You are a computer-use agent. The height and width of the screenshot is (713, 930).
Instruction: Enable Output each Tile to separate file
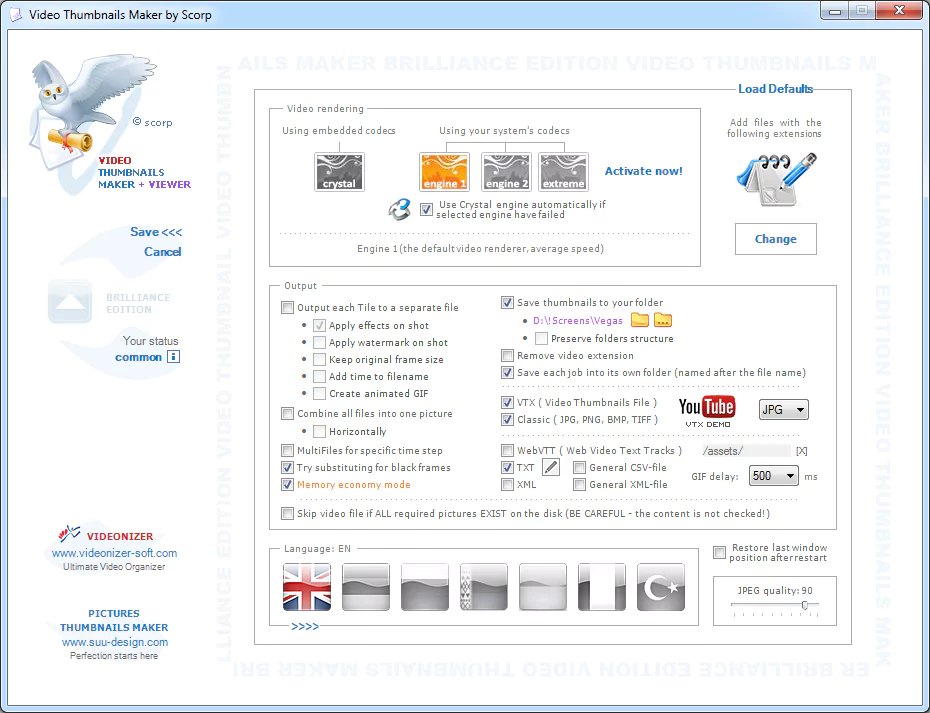pyautogui.click(x=288, y=308)
